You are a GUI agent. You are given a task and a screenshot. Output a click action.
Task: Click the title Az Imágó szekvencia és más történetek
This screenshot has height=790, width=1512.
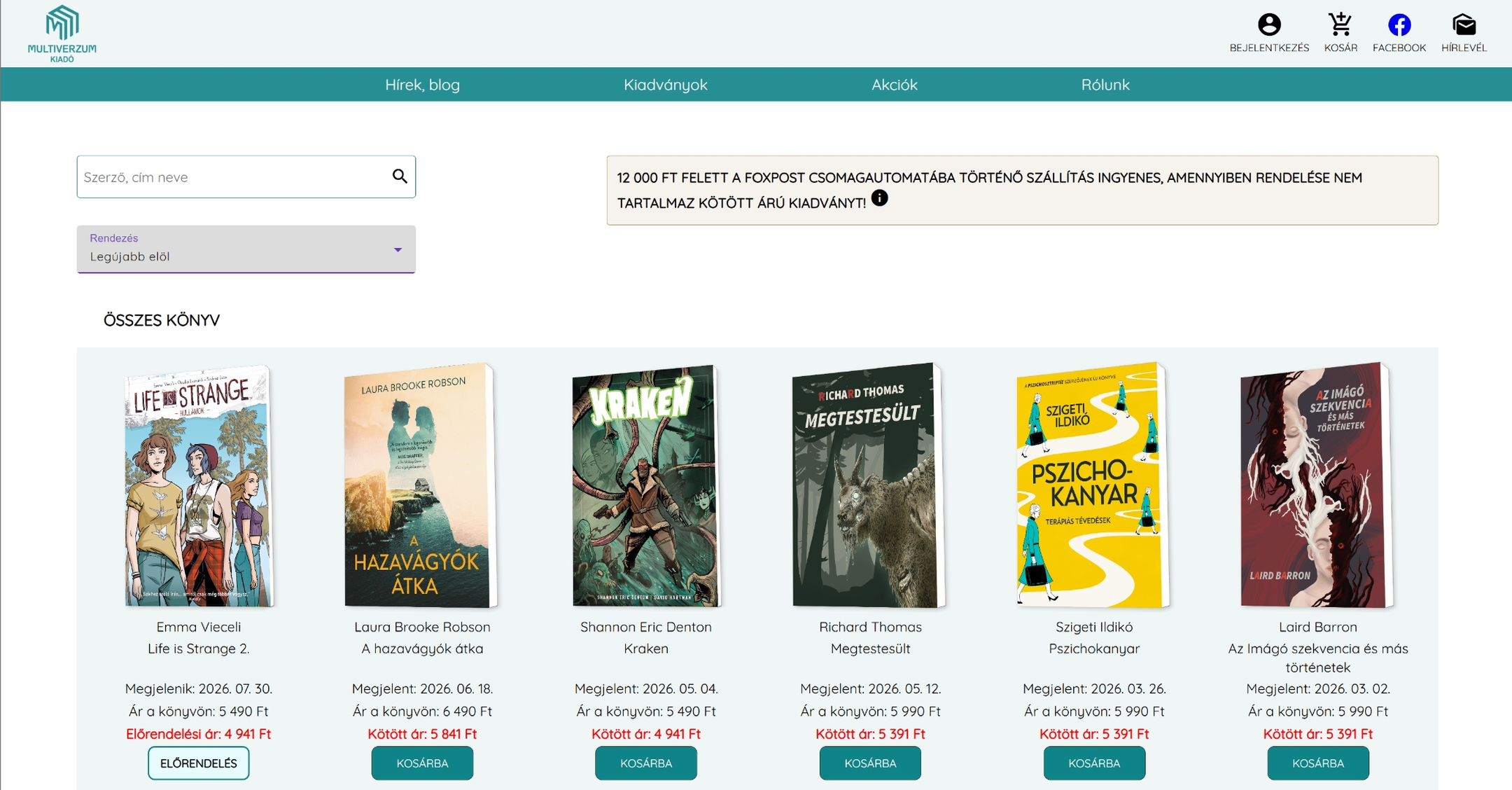tap(1318, 658)
